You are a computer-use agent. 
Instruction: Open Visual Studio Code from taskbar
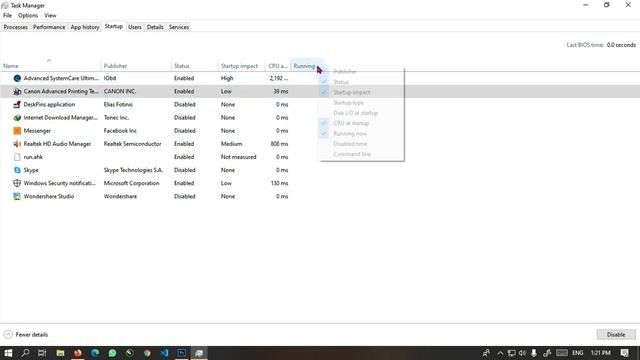pos(164,353)
